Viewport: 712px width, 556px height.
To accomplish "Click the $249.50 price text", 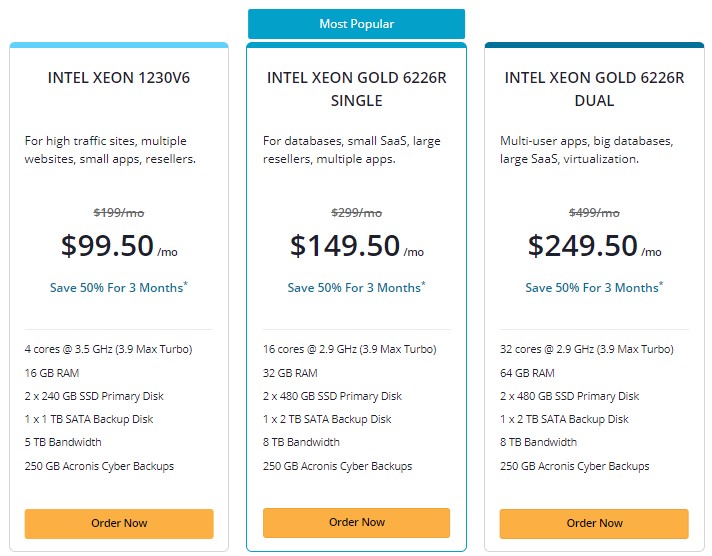I will (x=582, y=246).
